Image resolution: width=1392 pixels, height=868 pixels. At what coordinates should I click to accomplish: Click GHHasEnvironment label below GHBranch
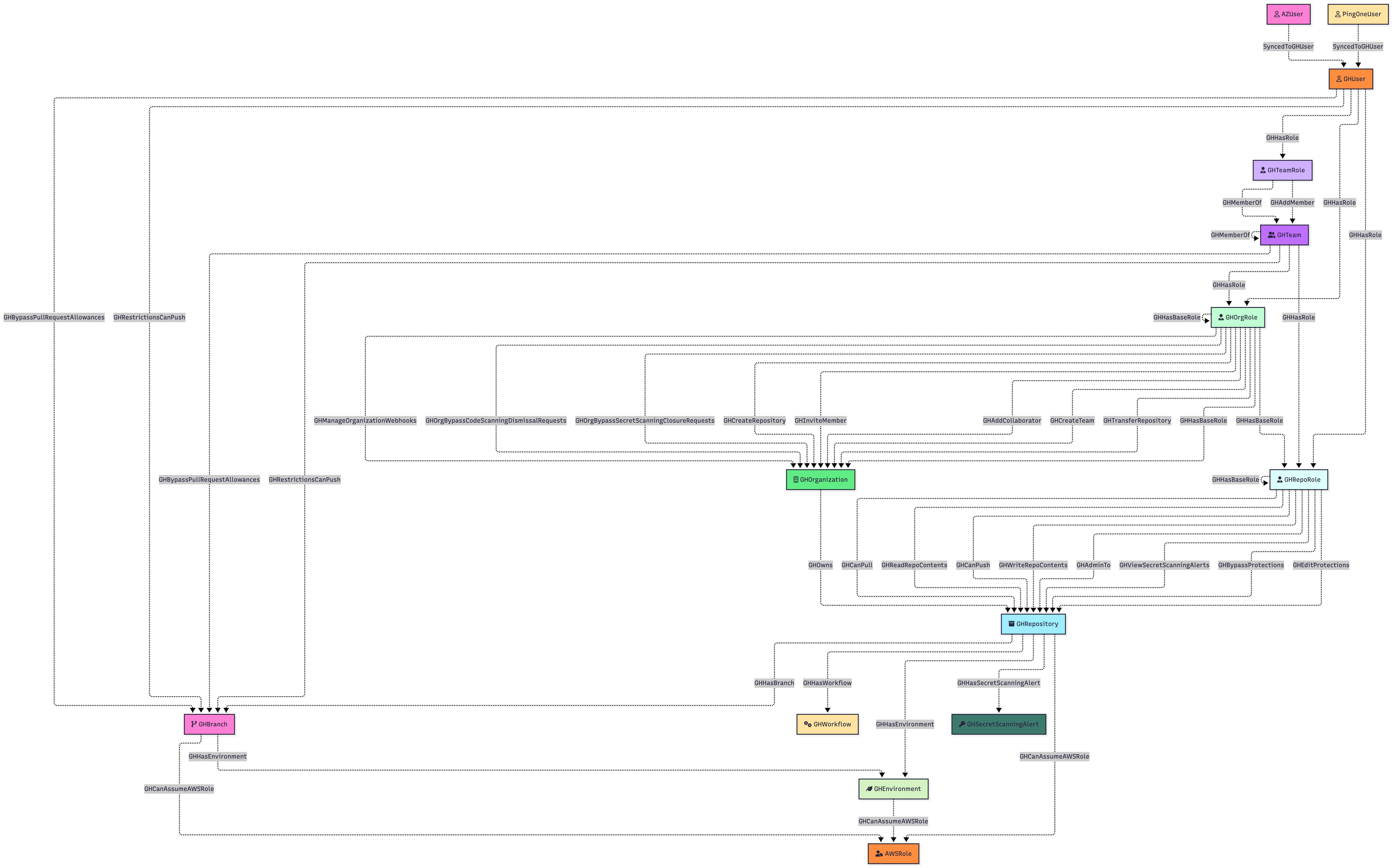tap(218, 757)
